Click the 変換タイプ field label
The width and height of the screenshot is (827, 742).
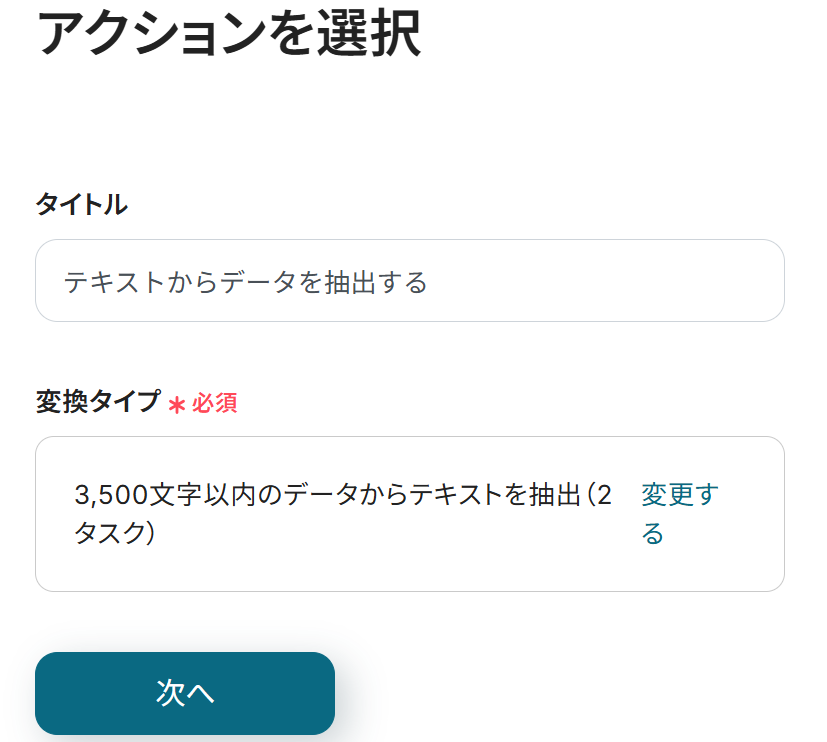(97, 402)
